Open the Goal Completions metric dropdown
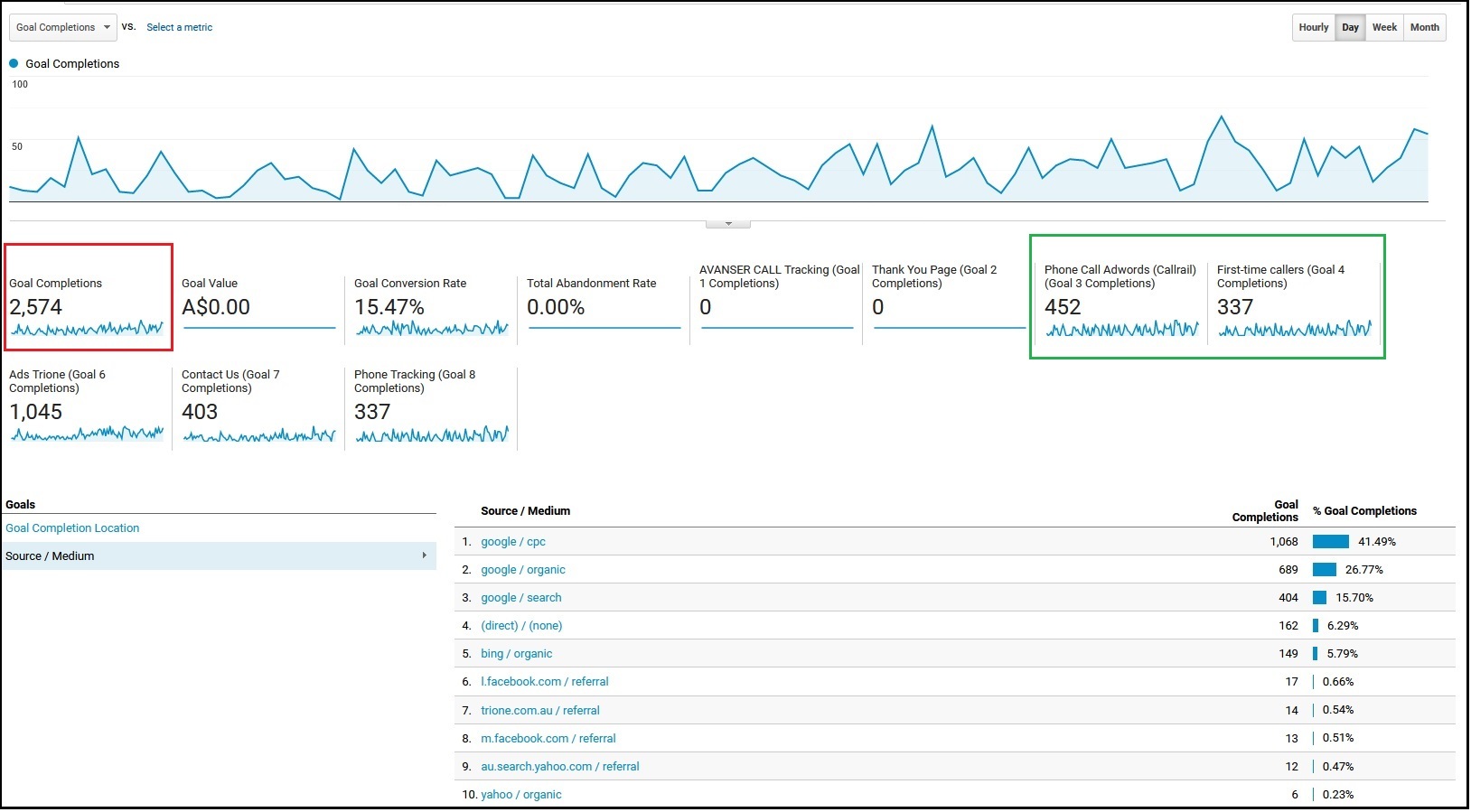This screenshot has height=812, width=1471. pyautogui.click(x=62, y=27)
